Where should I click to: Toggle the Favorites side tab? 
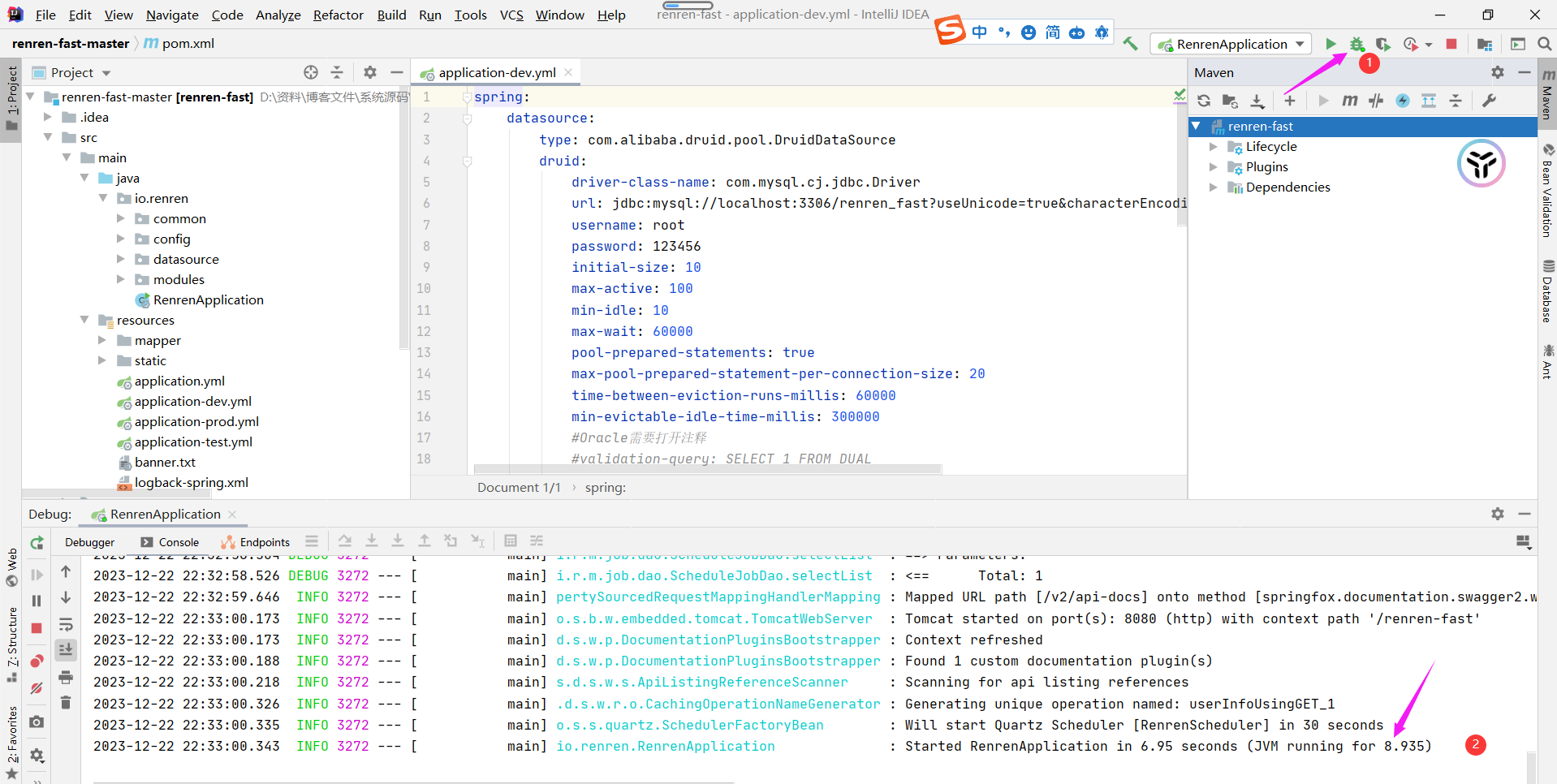click(11, 742)
